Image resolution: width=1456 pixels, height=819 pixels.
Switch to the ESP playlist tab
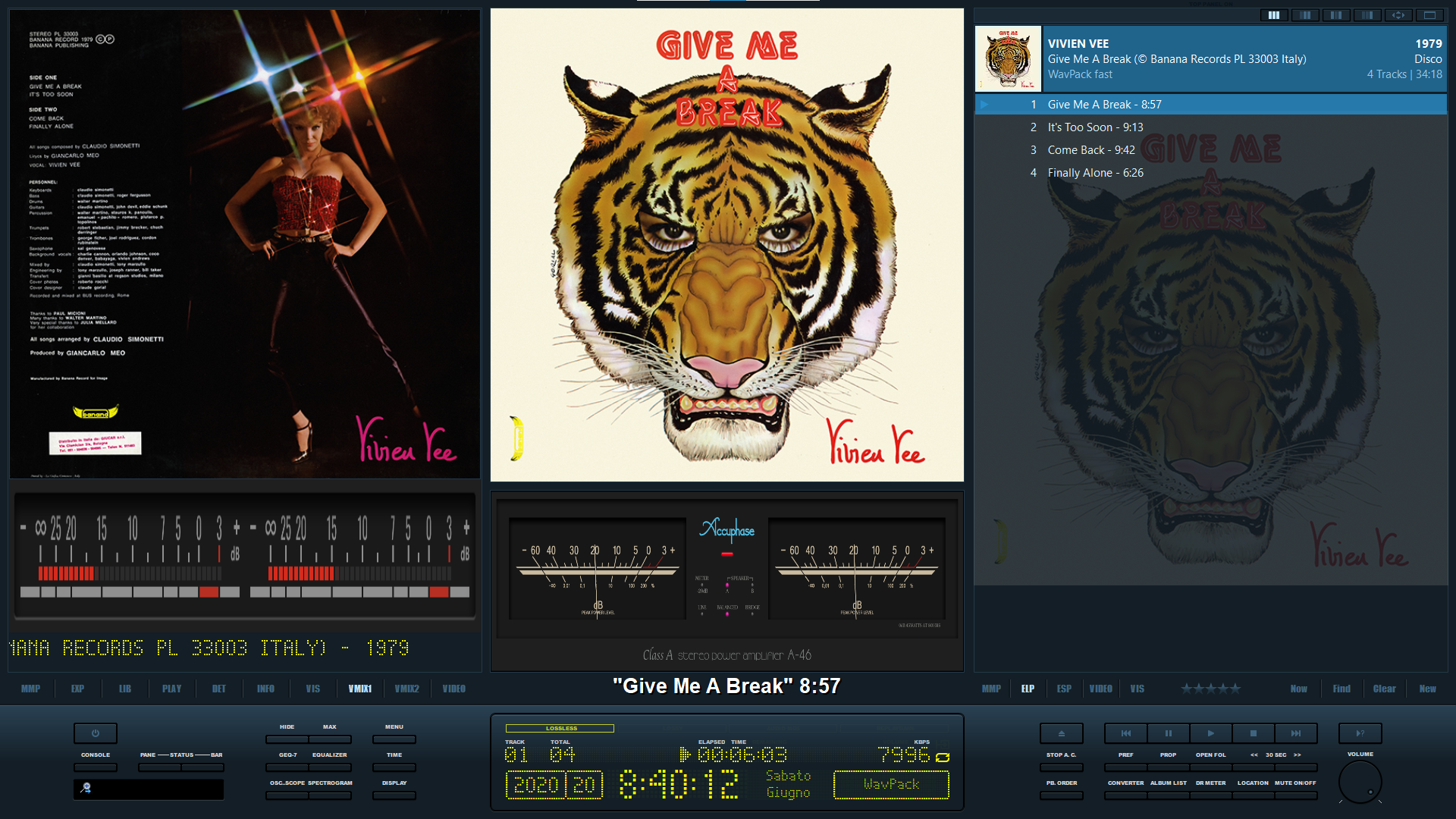(x=1064, y=689)
